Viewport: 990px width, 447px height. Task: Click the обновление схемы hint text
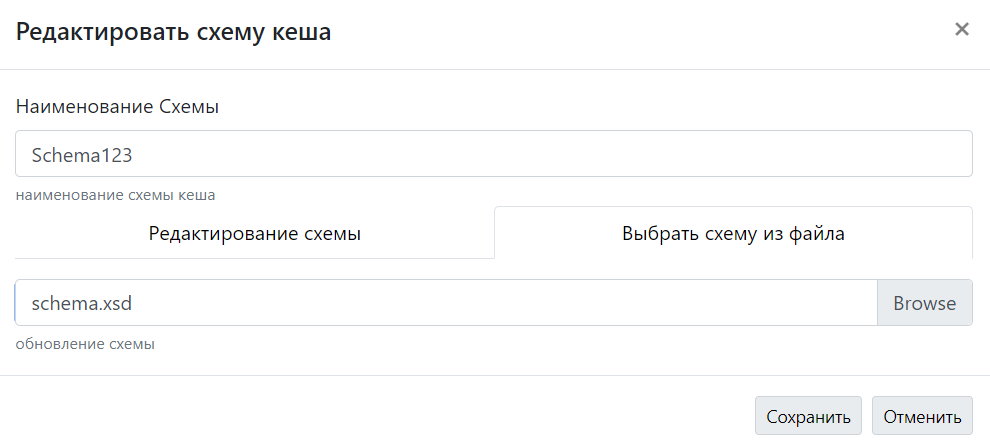click(x=86, y=345)
